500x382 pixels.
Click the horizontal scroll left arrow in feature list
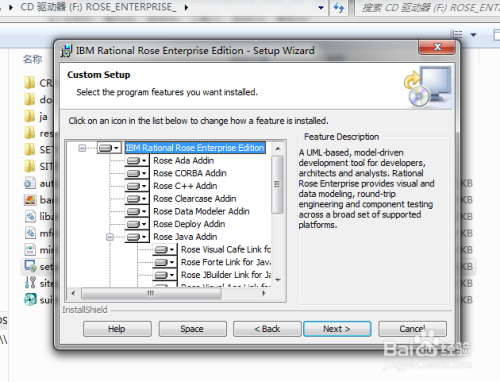point(73,293)
